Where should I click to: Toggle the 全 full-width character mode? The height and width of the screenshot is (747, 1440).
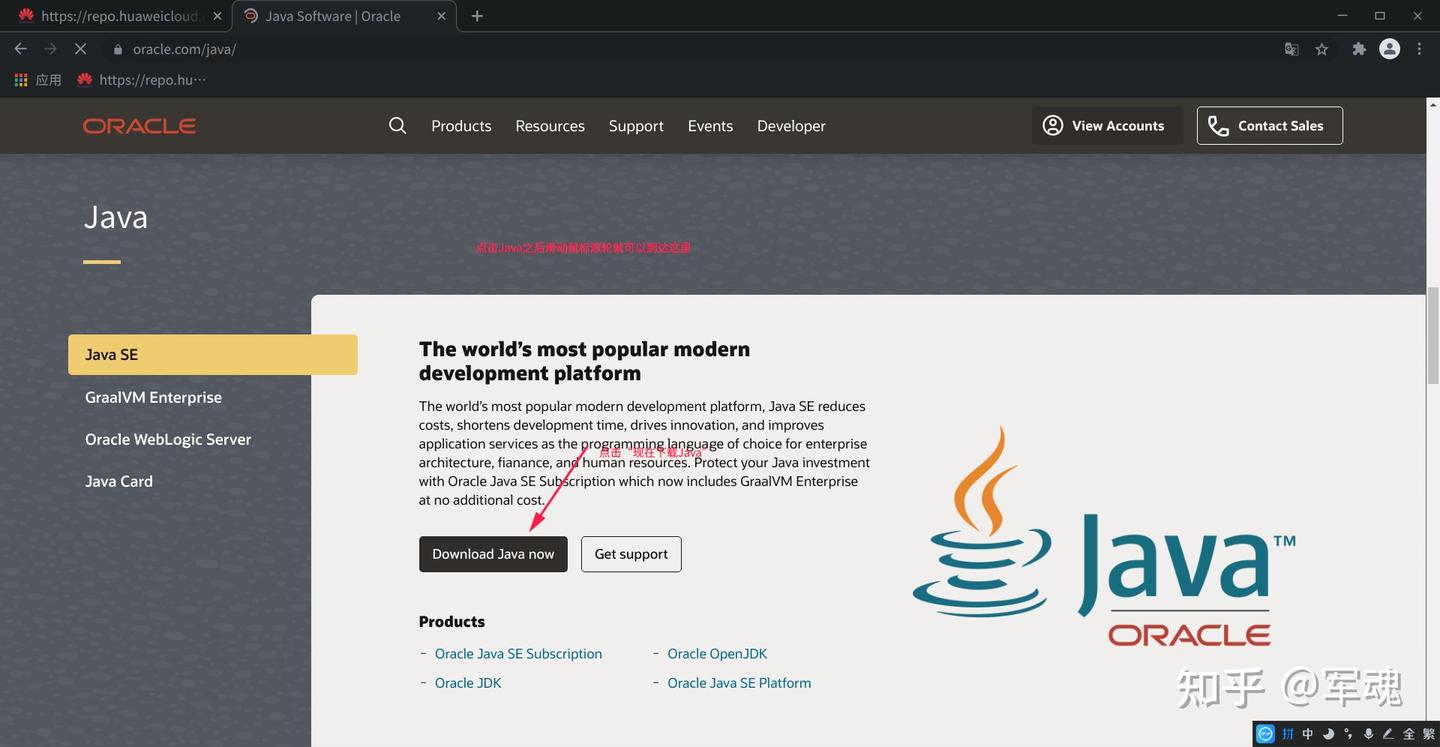1408,734
